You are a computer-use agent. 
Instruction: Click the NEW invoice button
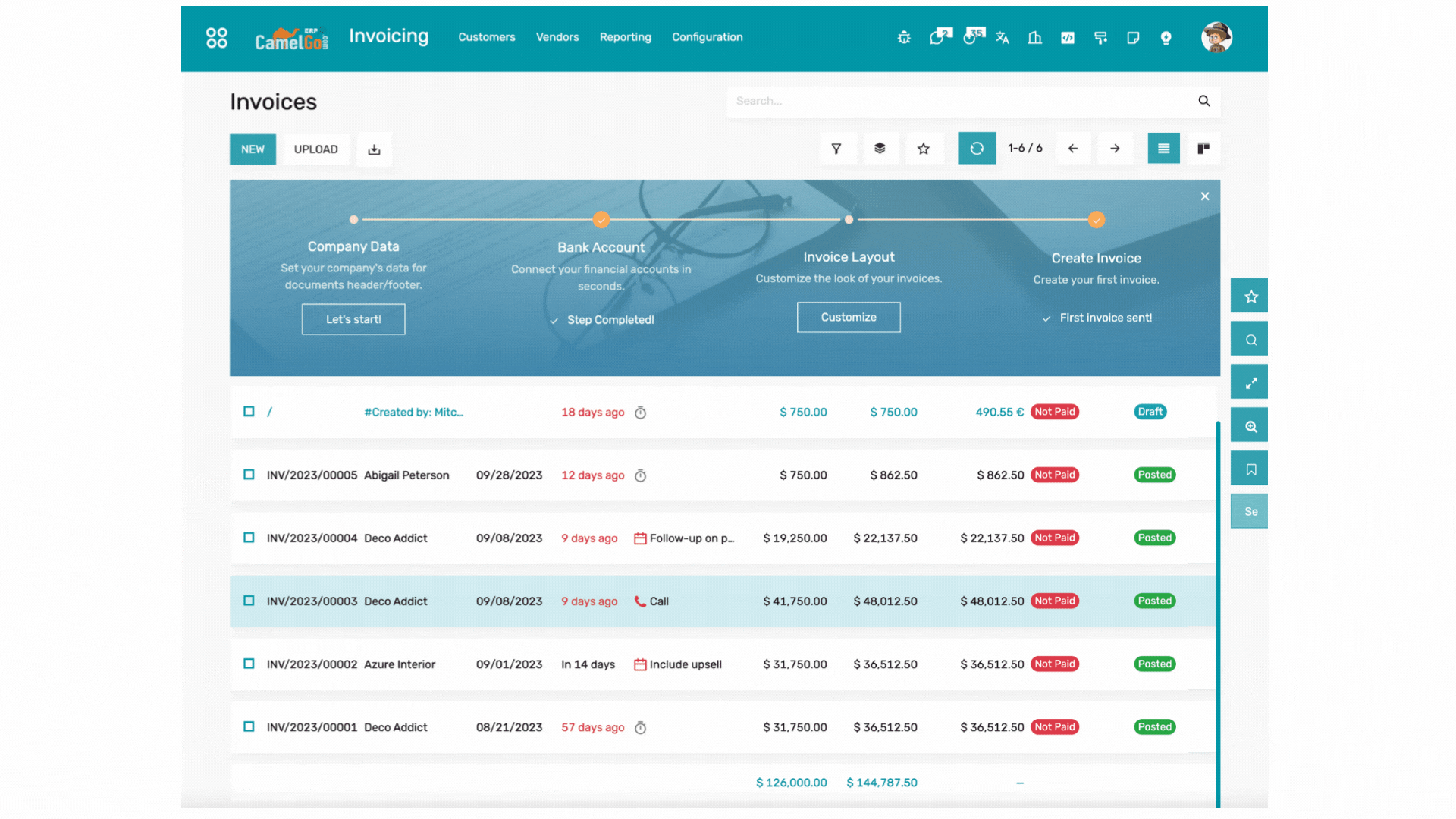click(x=253, y=149)
